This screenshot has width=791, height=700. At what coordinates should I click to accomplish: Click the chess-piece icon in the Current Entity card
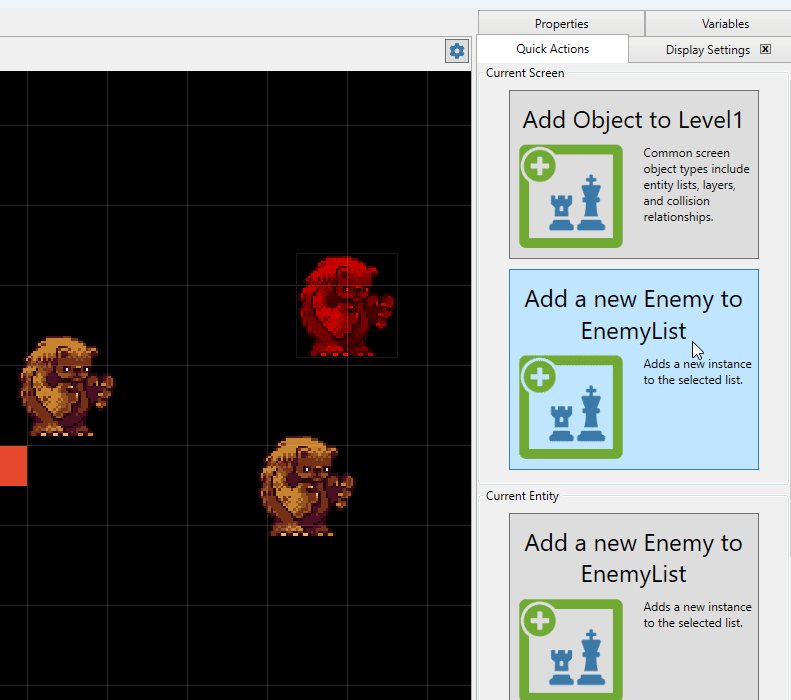pyautogui.click(x=571, y=650)
